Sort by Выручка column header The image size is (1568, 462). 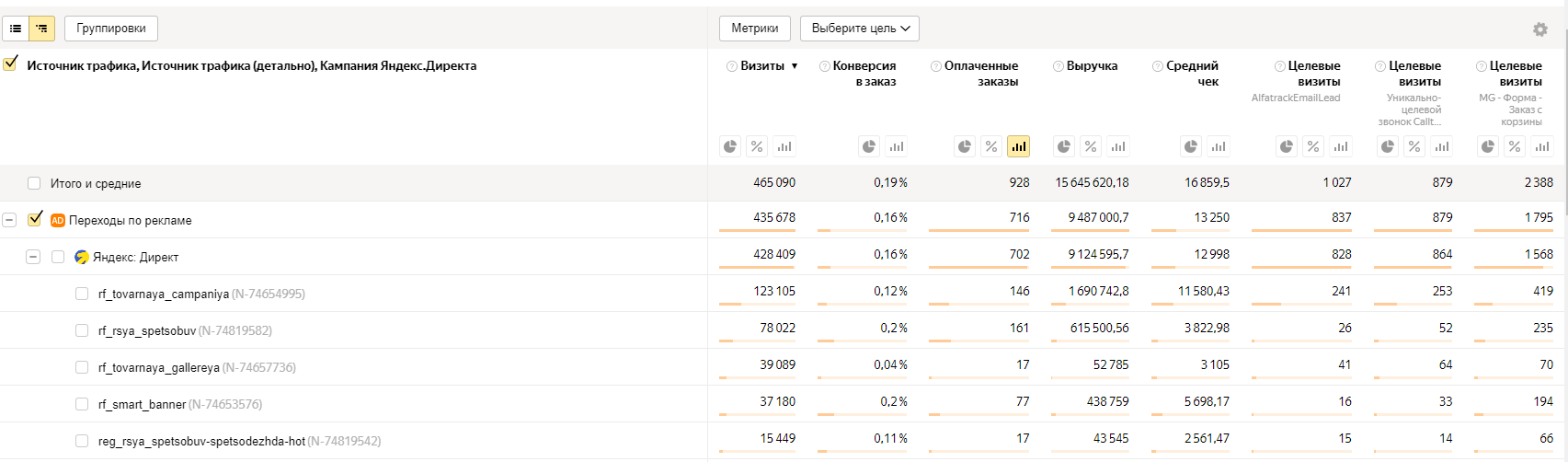[x=1092, y=66]
